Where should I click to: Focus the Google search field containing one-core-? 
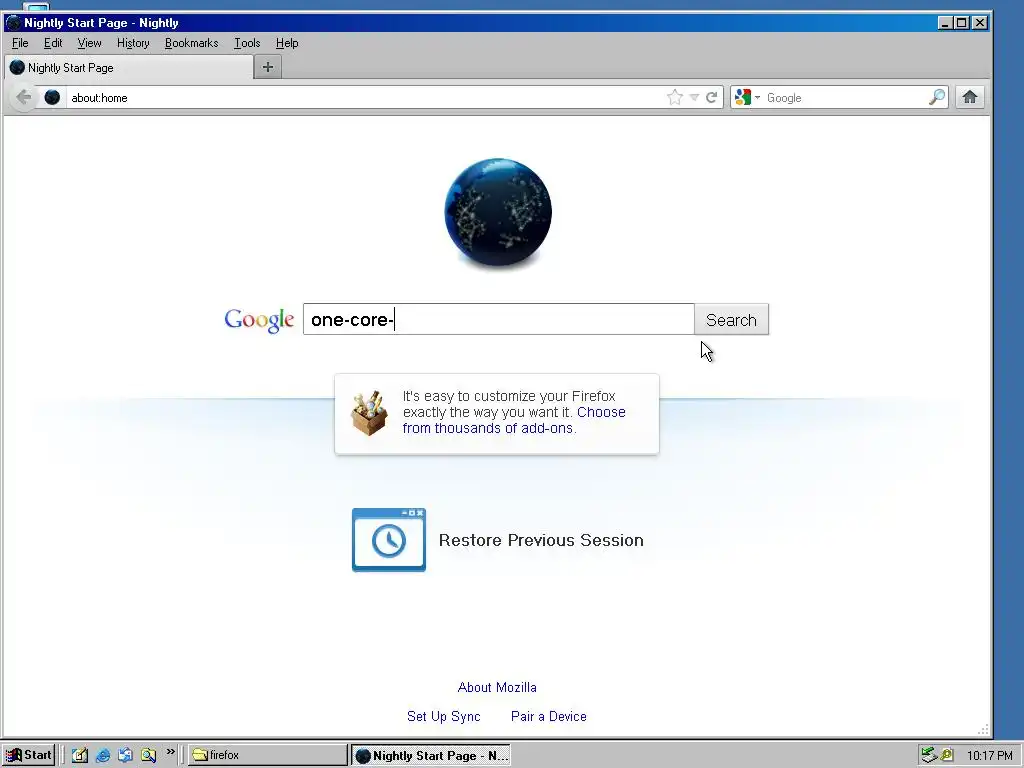[498, 319]
